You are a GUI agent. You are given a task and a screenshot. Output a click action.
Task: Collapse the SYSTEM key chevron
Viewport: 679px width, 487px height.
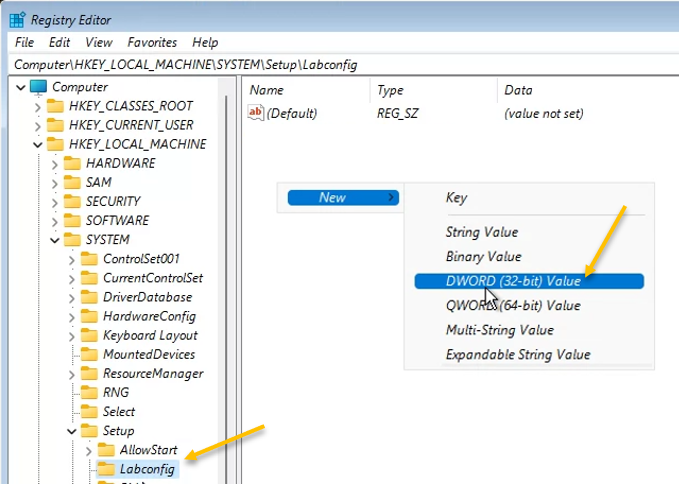[55, 240]
